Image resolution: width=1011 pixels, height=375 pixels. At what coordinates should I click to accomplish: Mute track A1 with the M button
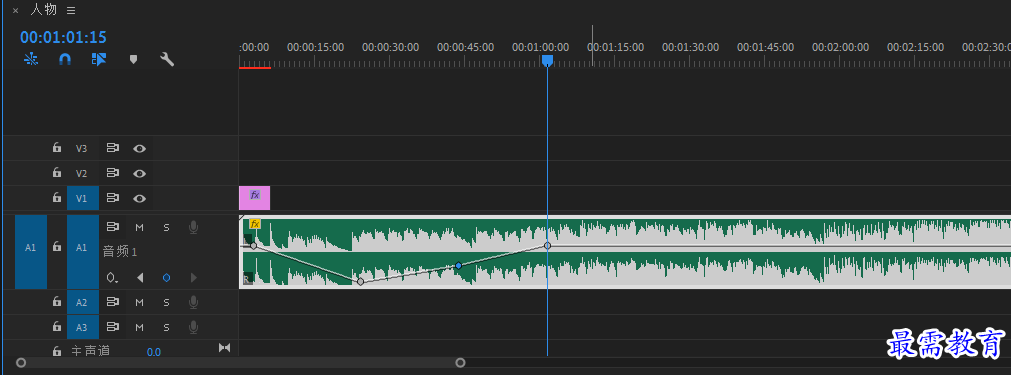point(139,227)
